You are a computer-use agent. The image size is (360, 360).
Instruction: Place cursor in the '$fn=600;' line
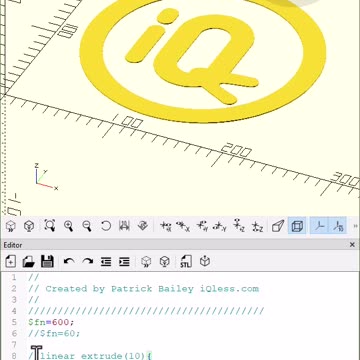51,322
